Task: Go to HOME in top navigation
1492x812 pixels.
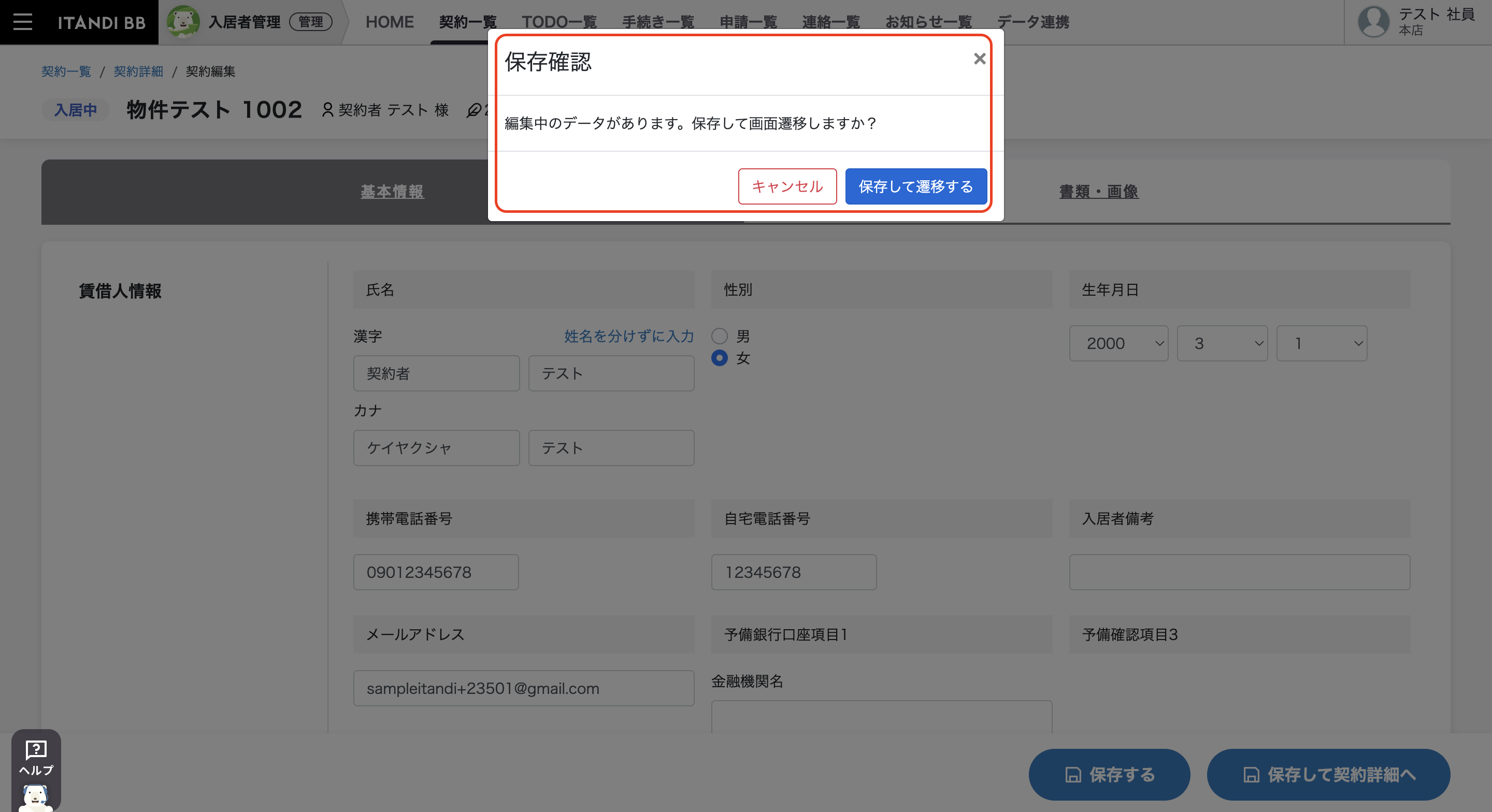Action: (x=389, y=22)
